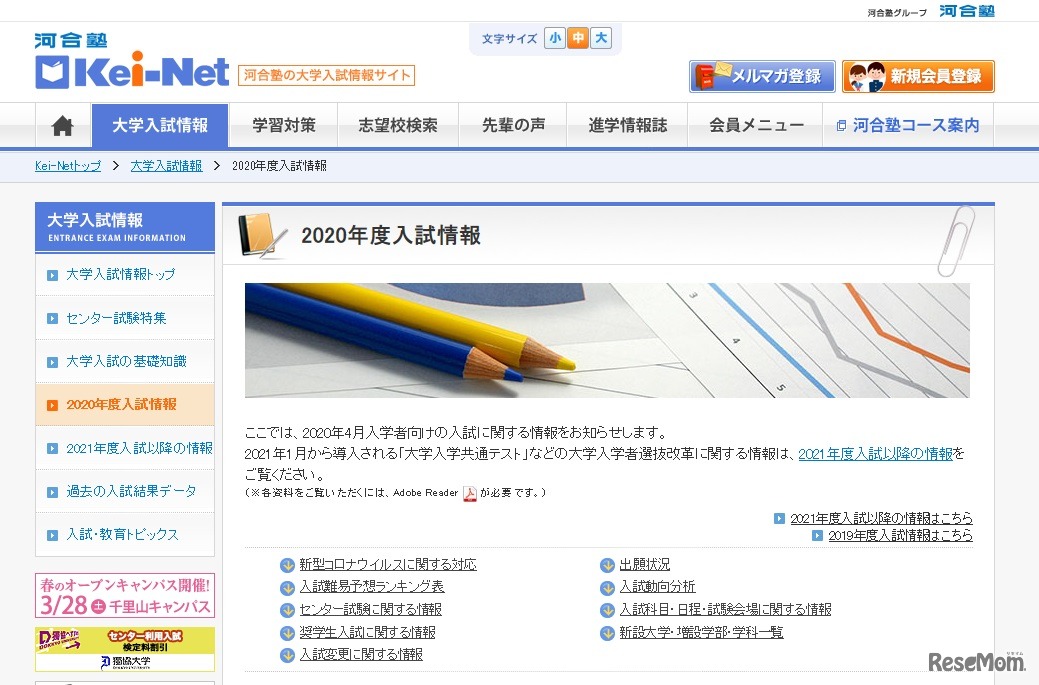
Task: Expand 過去の入試結果データ in the sidebar
Action: (x=124, y=491)
